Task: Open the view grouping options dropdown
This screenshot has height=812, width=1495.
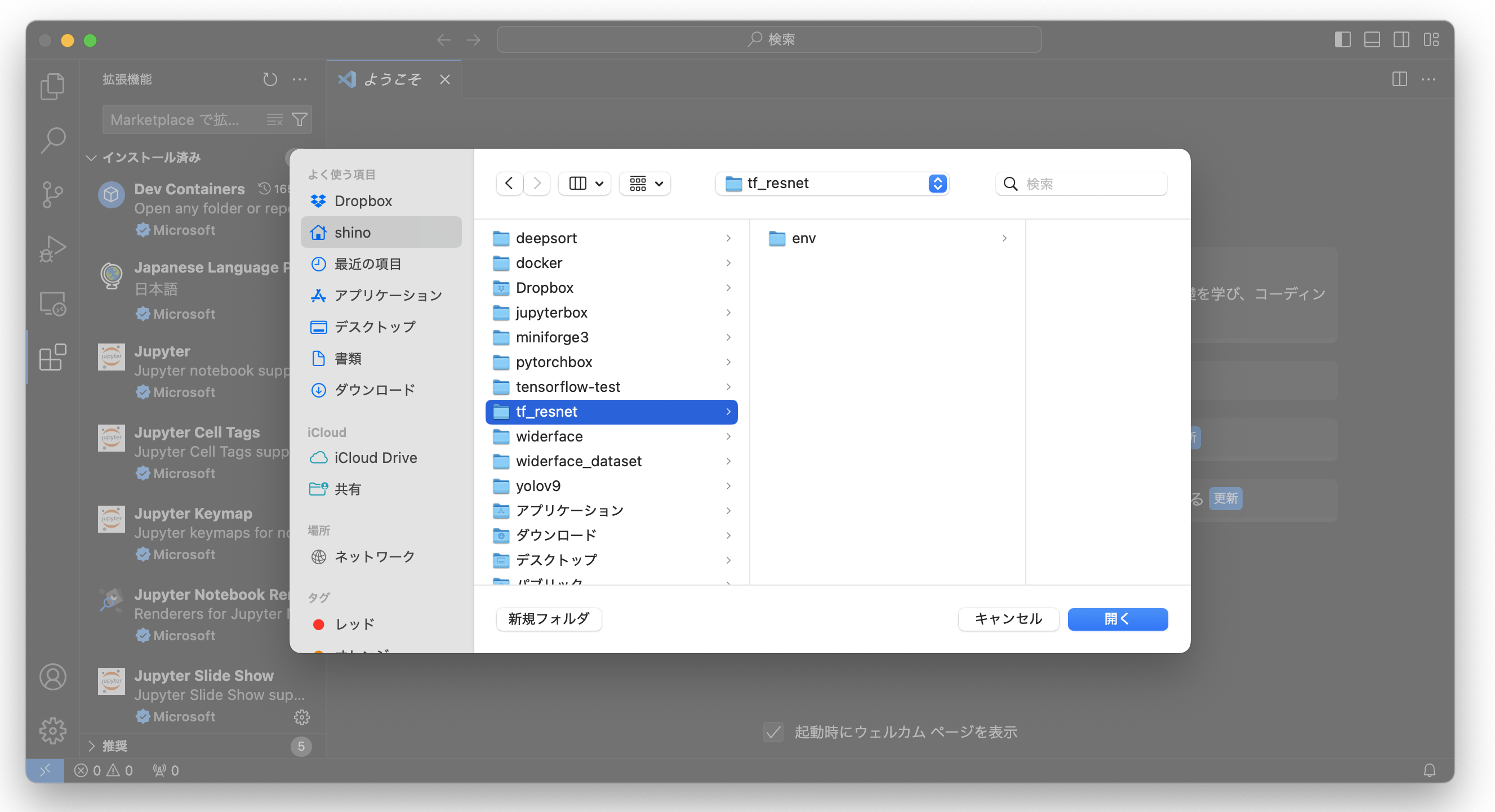Action: 644,183
